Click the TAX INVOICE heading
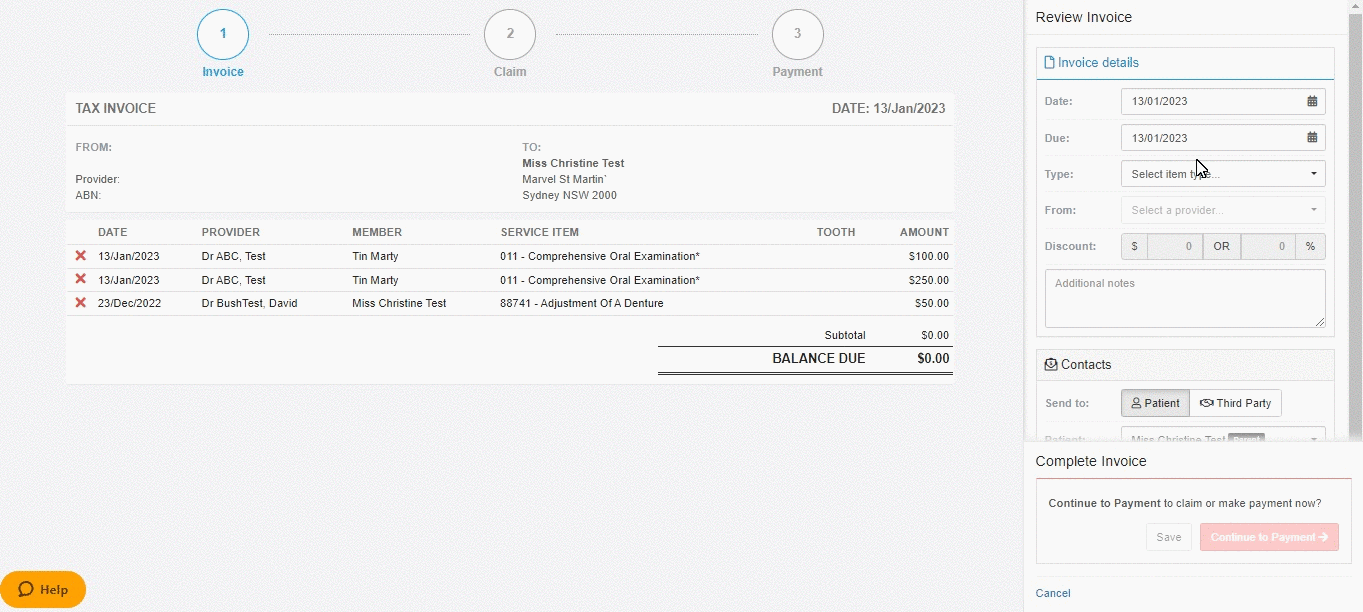The width and height of the screenshot is (1363, 612). [x=116, y=108]
